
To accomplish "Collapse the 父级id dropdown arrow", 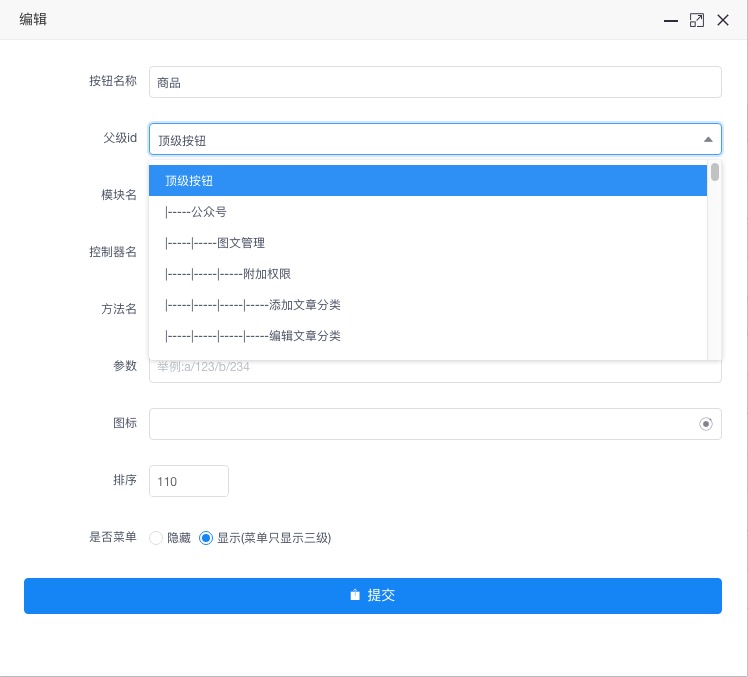I will tap(708, 140).
